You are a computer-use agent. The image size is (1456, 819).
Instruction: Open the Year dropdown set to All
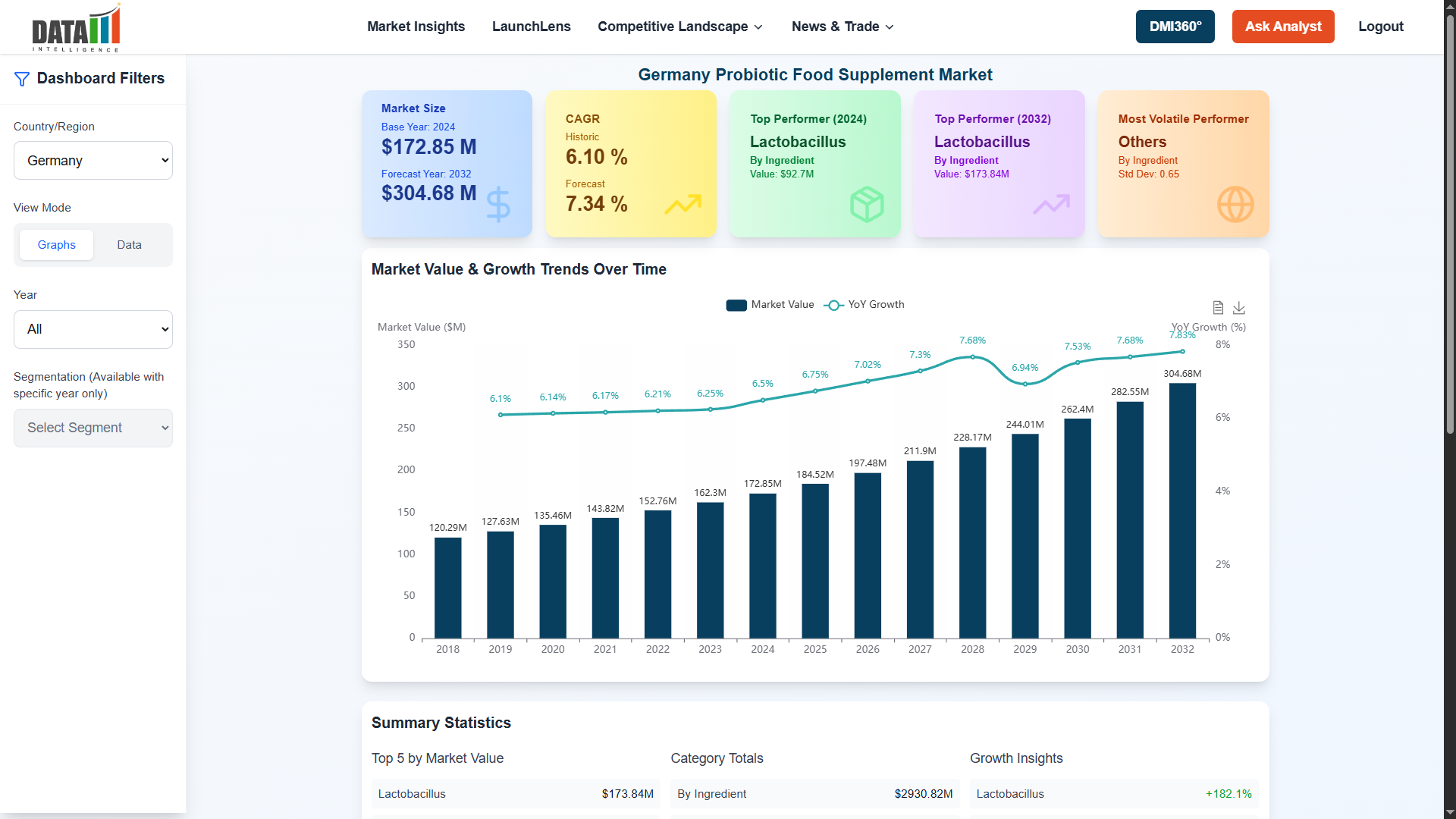(93, 329)
